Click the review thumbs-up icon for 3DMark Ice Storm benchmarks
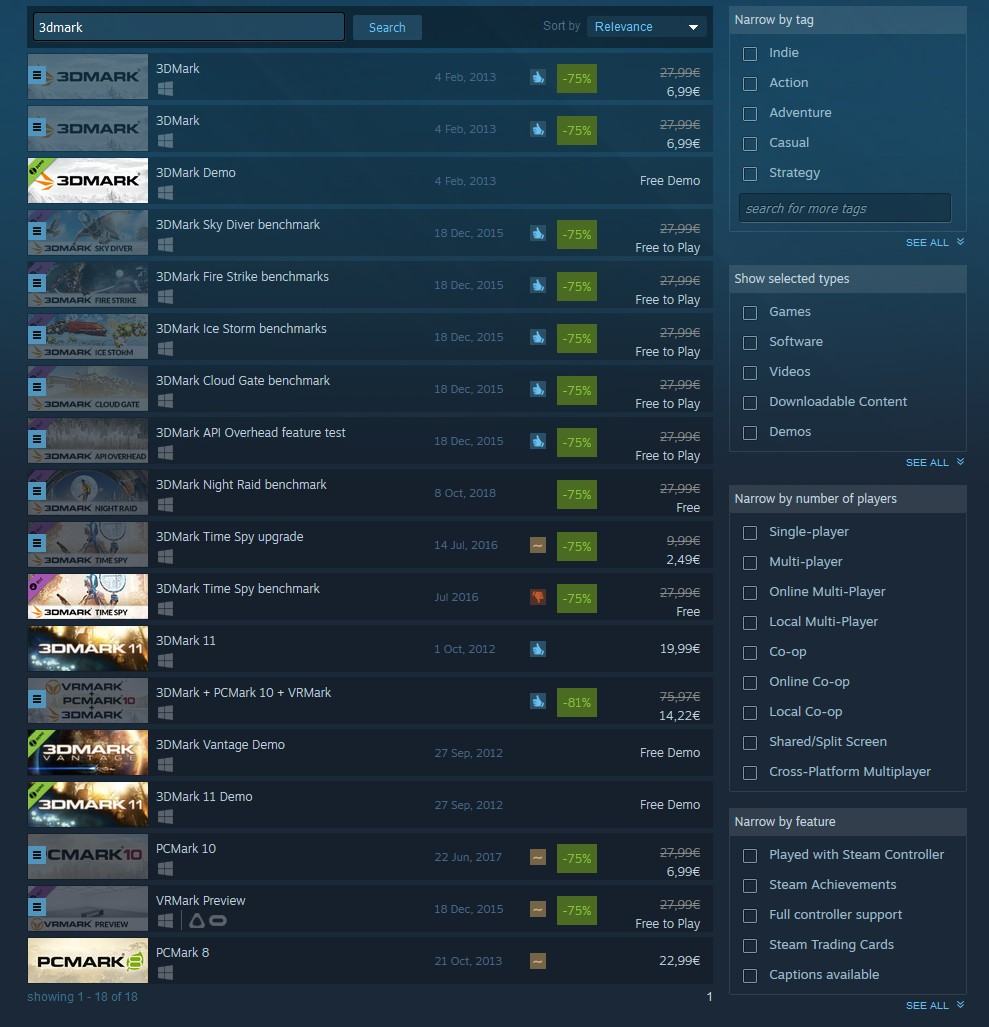Viewport: 989px width, 1027px height. (x=538, y=337)
